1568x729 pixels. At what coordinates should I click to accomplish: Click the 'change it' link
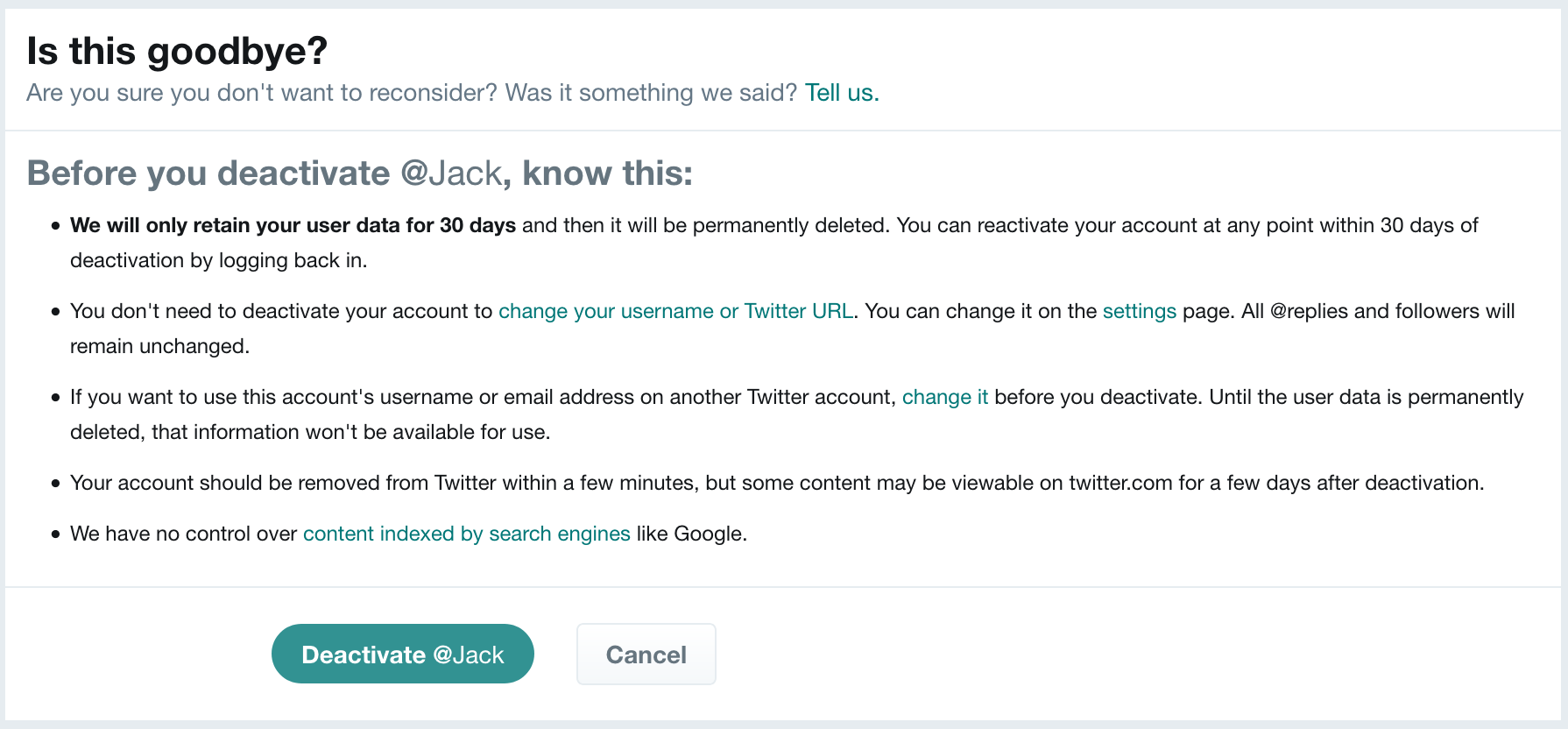944,398
